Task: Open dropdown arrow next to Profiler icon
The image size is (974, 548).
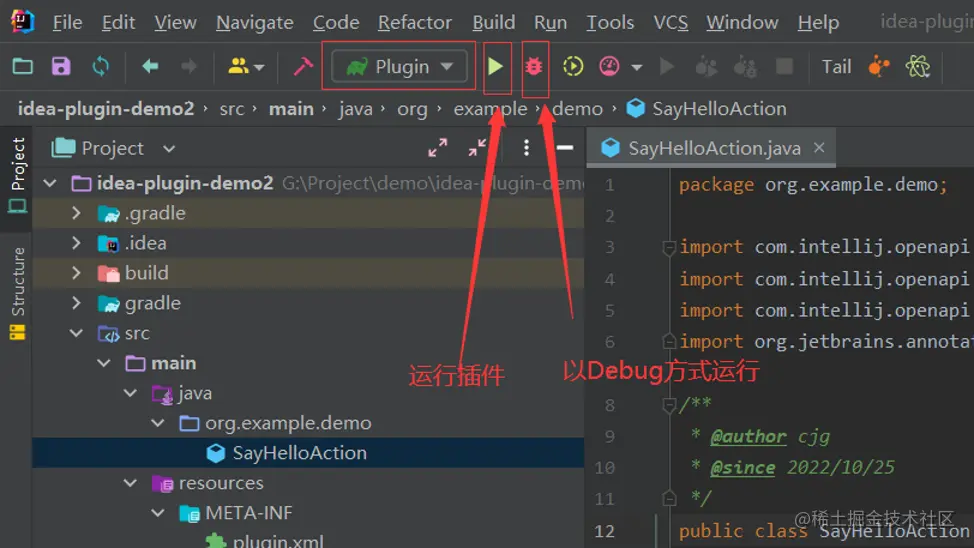Action: [x=637, y=66]
